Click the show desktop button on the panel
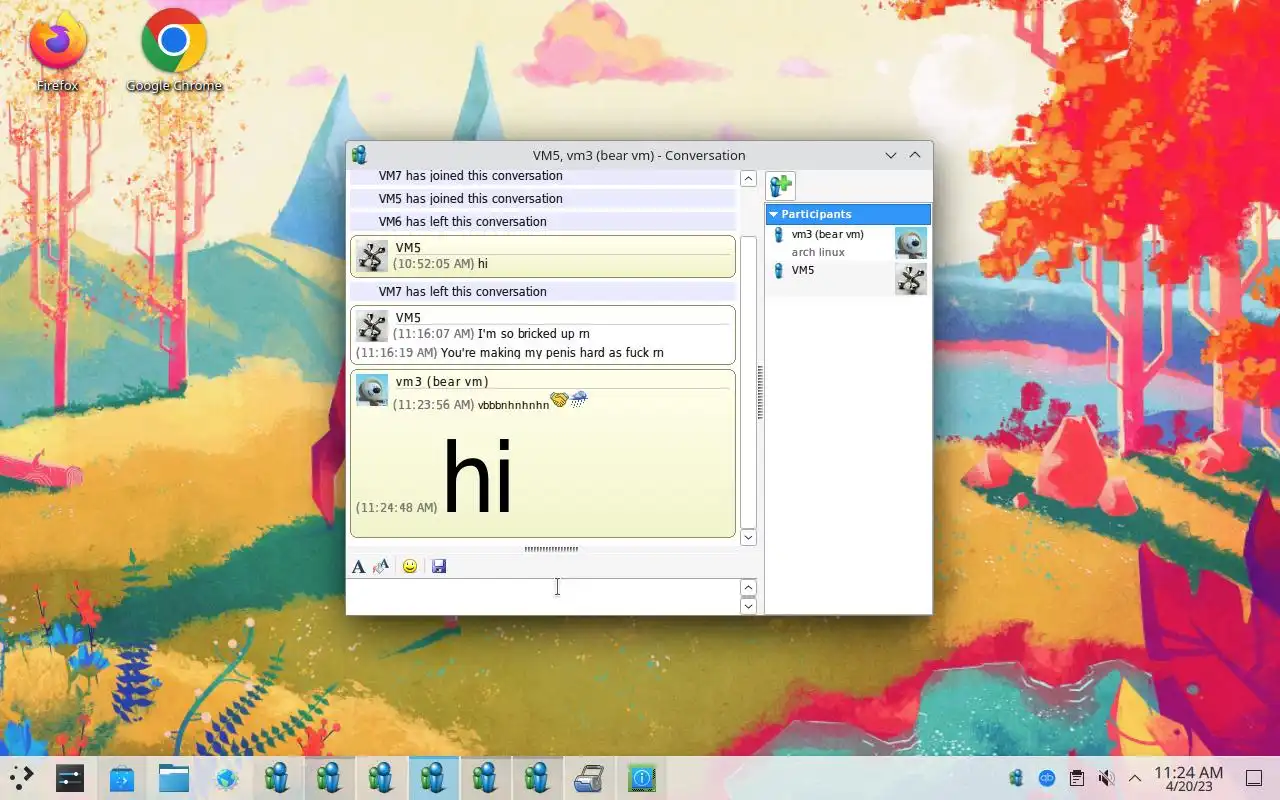This screenshot has width=1280, height=800. click(1254, 778)
